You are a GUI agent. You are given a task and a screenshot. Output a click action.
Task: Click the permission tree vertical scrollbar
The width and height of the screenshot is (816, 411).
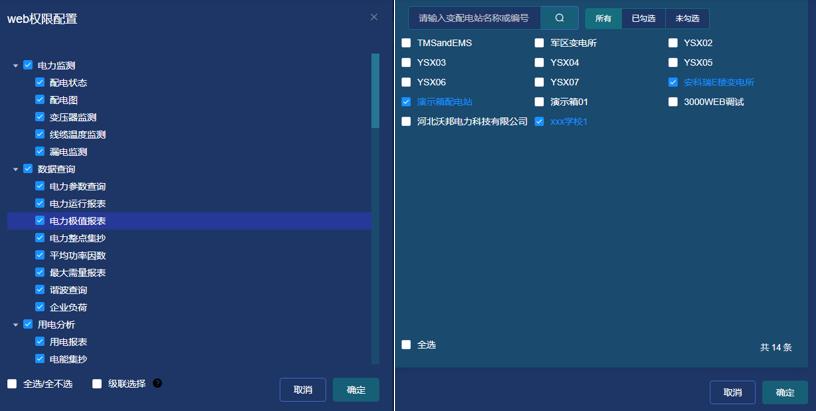pyautogui.click(x=375, y=90)
